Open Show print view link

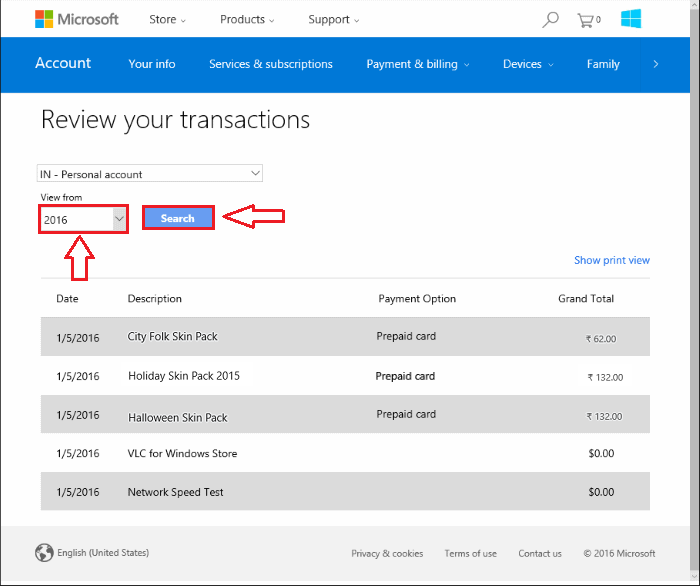click(612, 260)
